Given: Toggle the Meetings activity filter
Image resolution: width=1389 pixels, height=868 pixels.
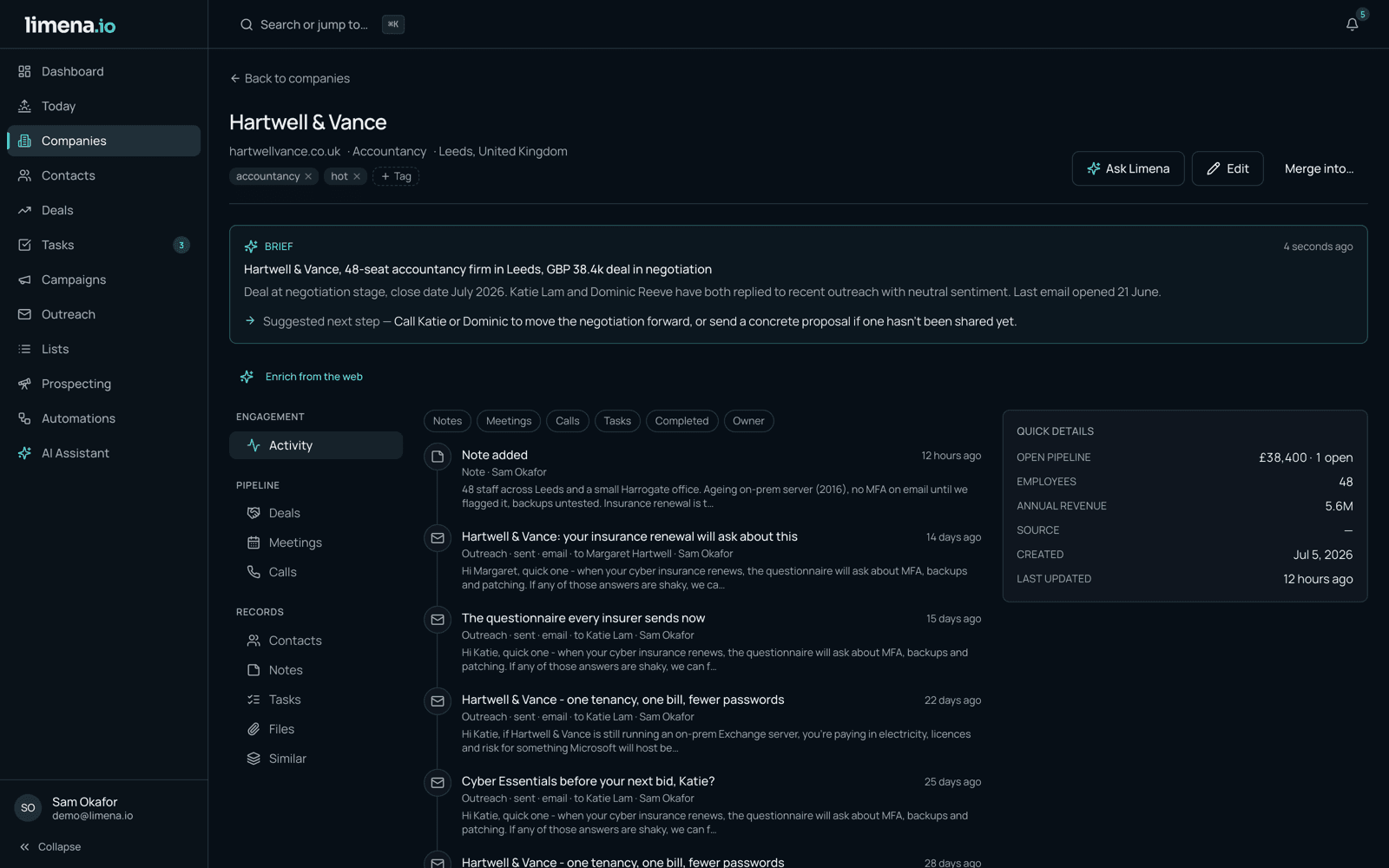Looking at the screenshot, I should (x=509, y=421).
